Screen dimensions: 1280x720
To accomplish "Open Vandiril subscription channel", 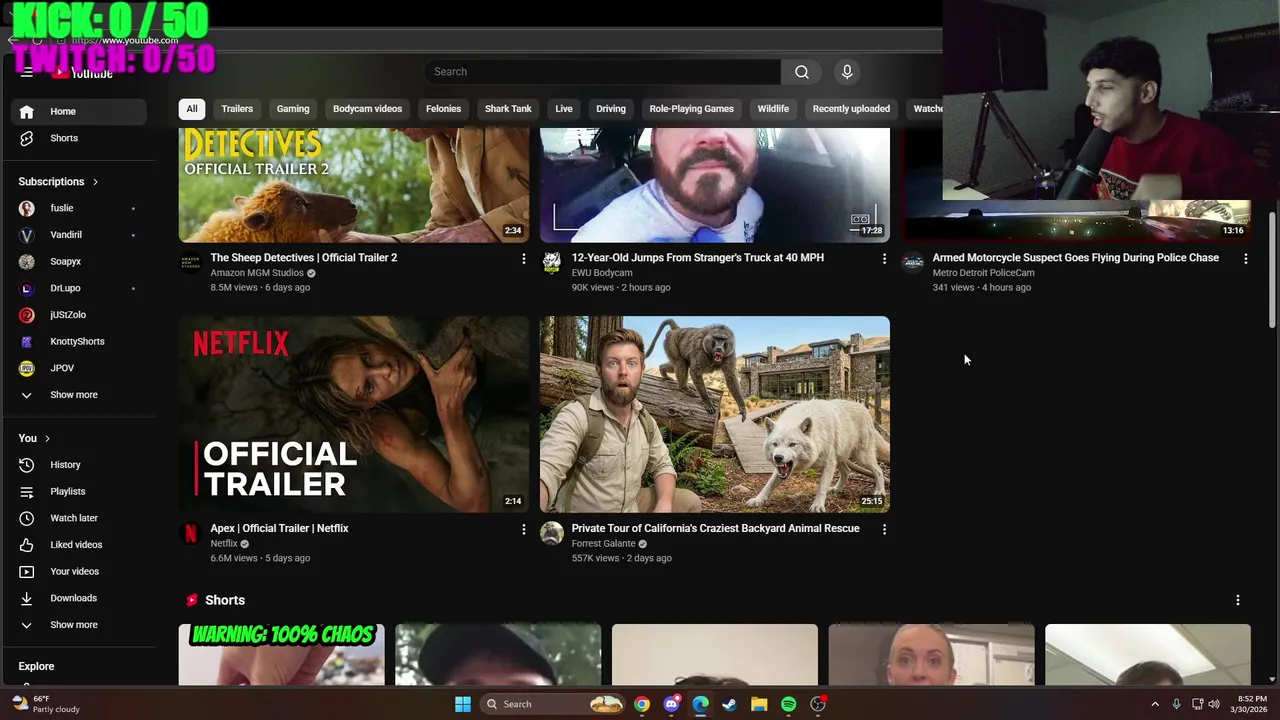I will coord(80,235).
